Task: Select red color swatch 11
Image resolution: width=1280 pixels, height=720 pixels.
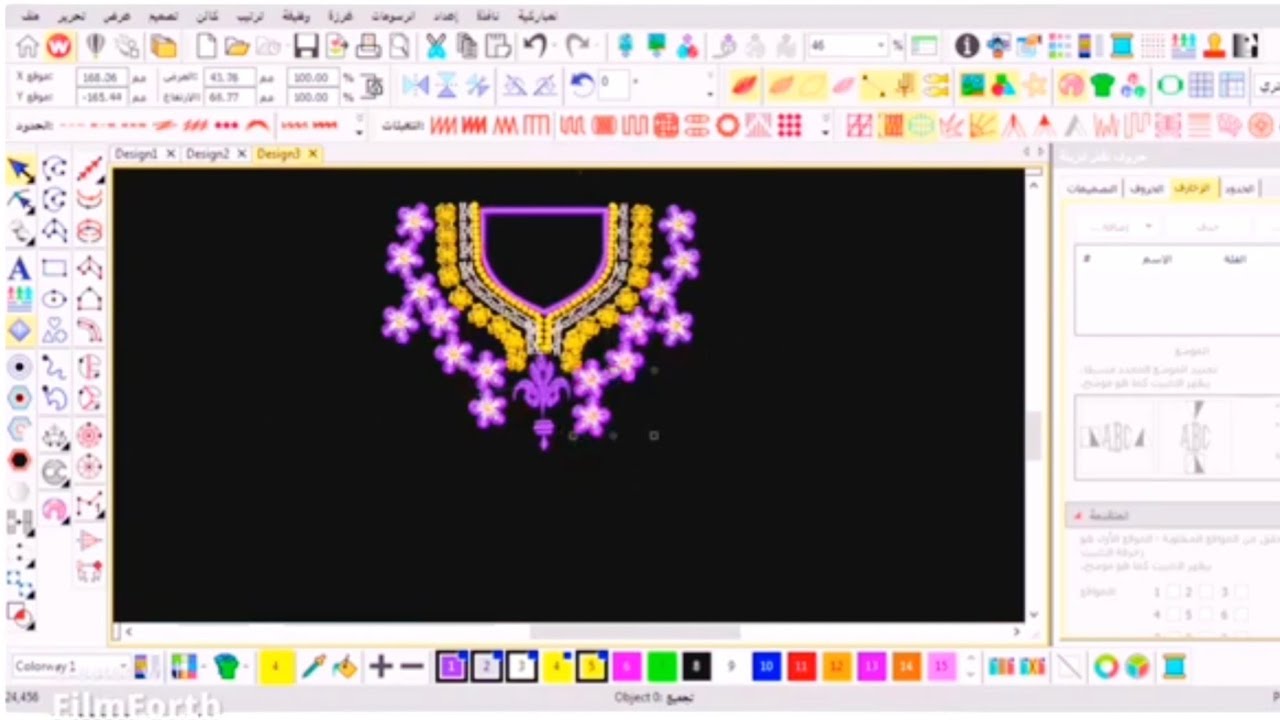Action: click(x=801, y=666)
